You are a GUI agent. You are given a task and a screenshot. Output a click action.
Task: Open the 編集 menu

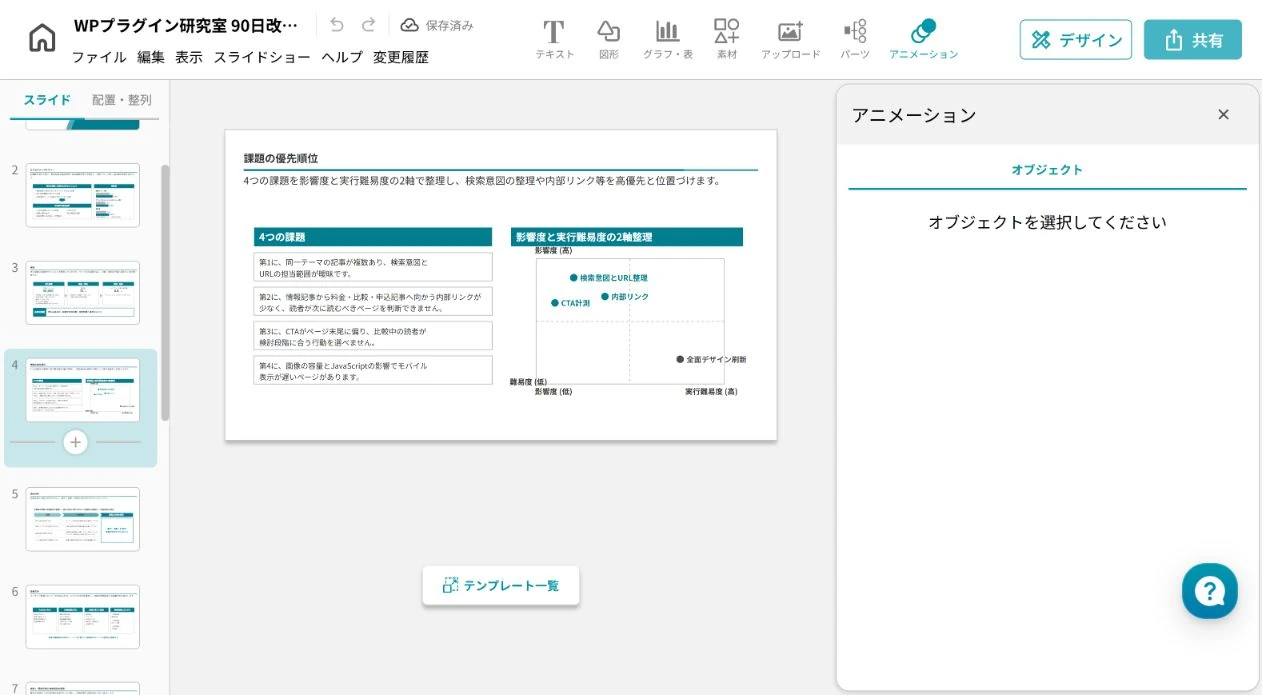coord(151,57)
